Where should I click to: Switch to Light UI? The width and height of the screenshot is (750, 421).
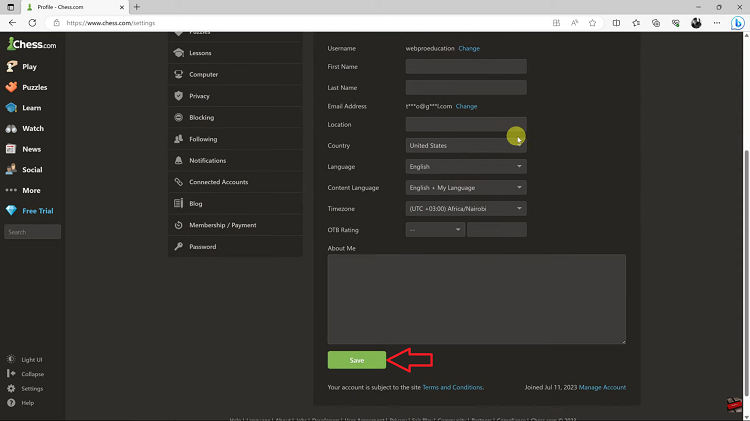click(25, 359)
